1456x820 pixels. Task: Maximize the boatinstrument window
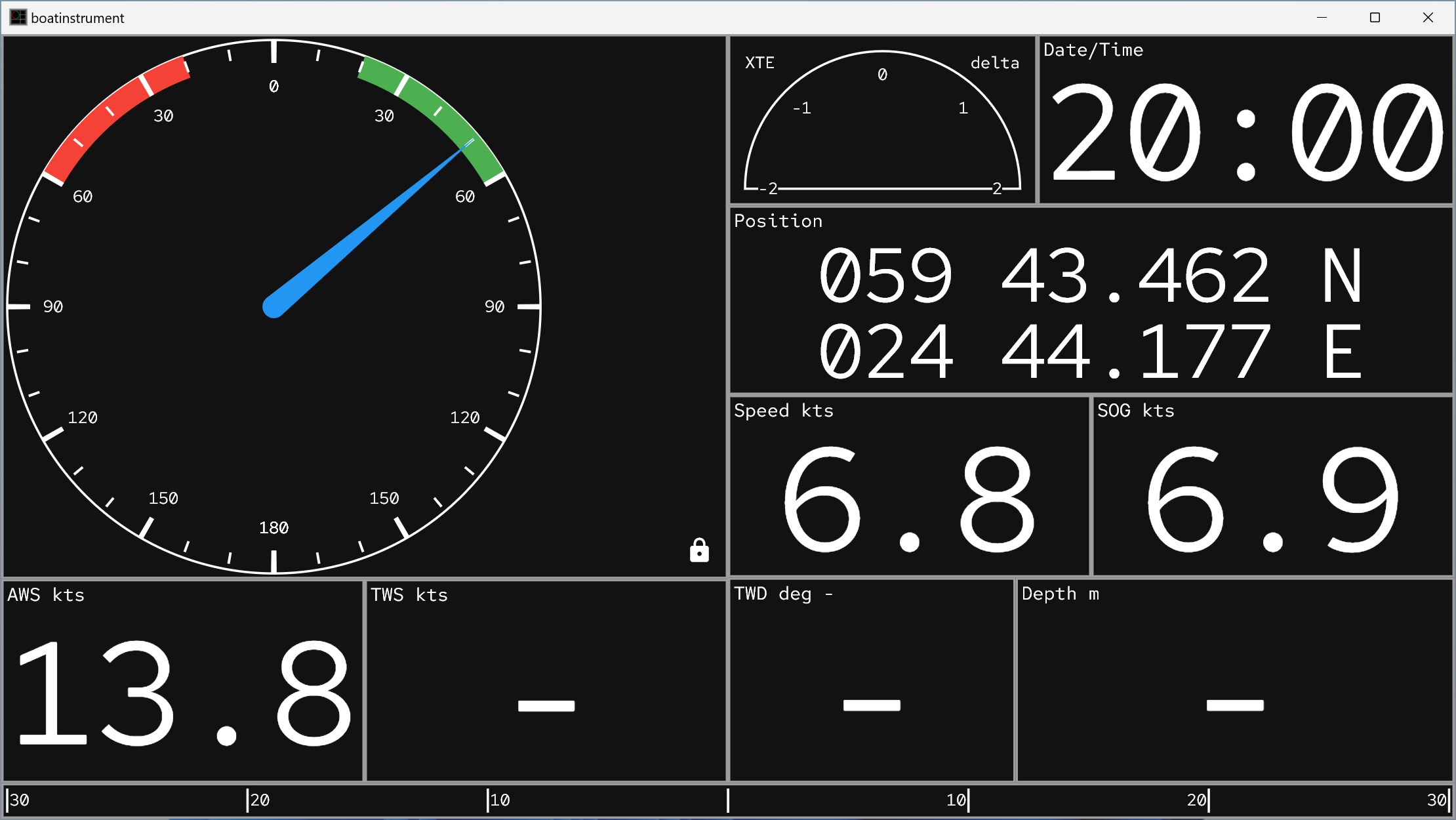1375,18
